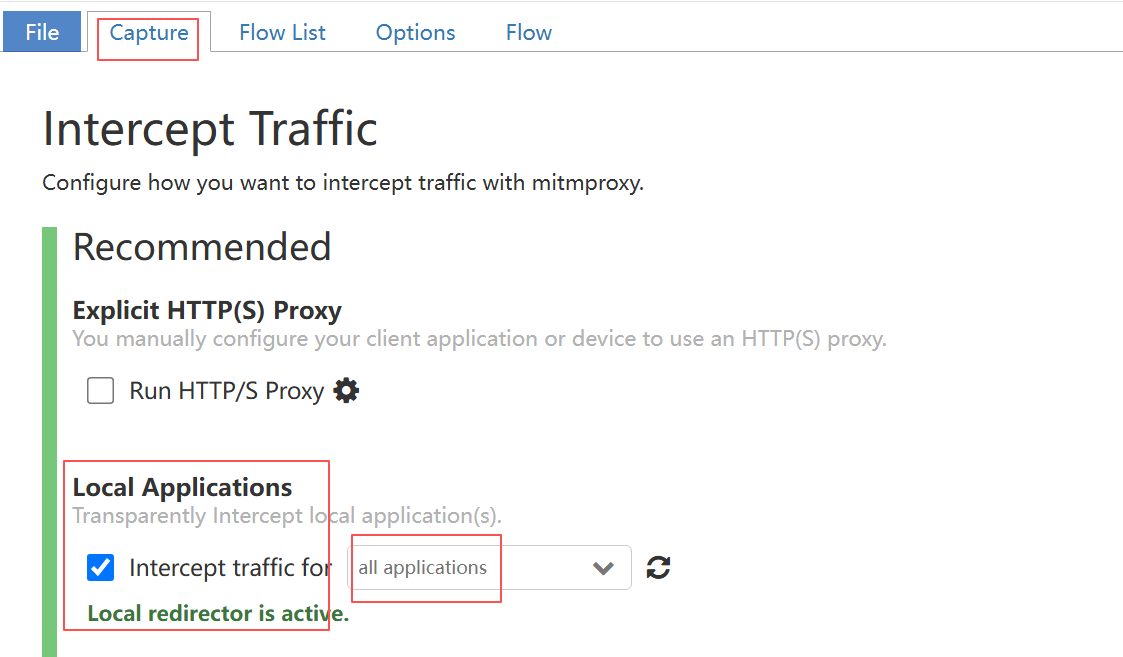Uncheck Intercept traffic for checkbox
The height and width of the screenshot is (657, 1123).
[x=100, y=567]
